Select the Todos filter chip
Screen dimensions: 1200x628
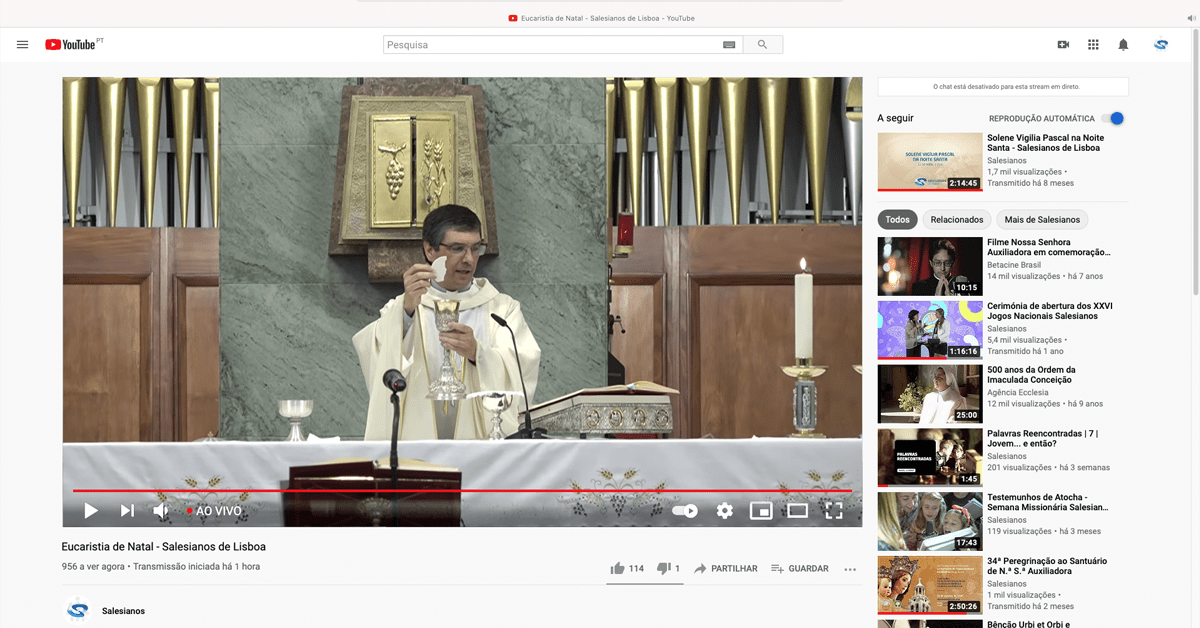pos(898,220)
